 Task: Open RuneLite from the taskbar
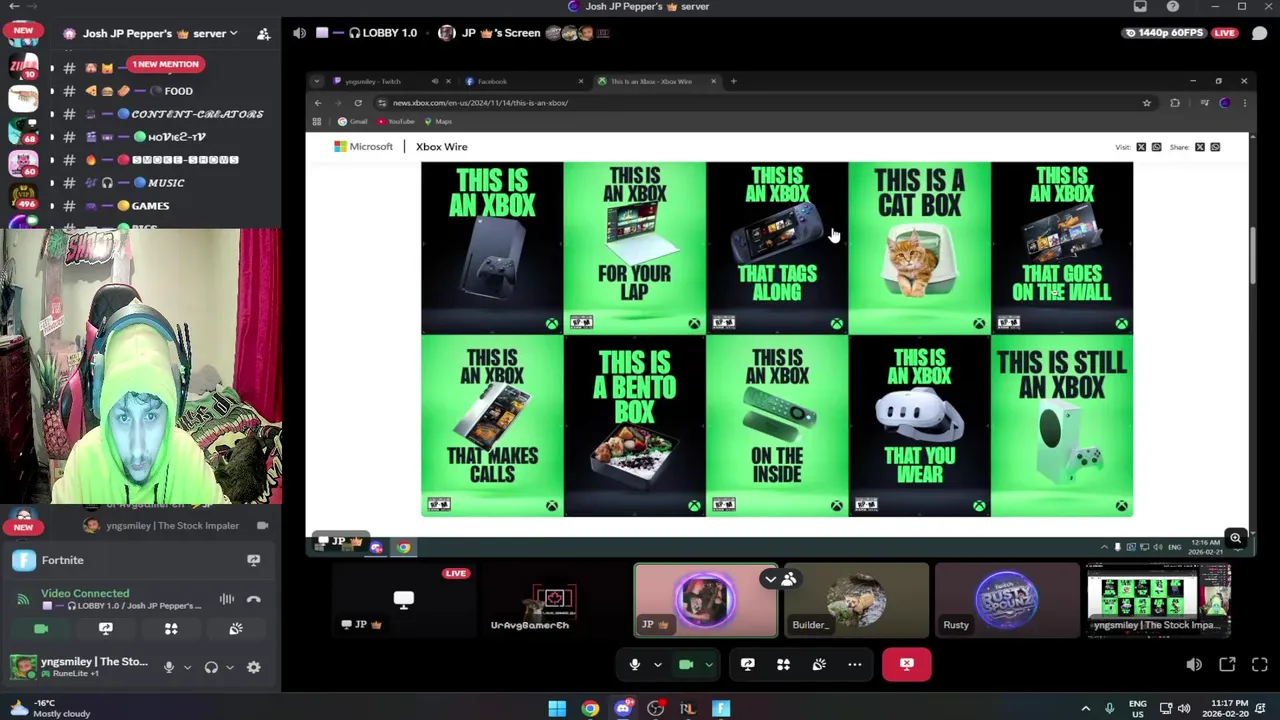click(688, 708)
